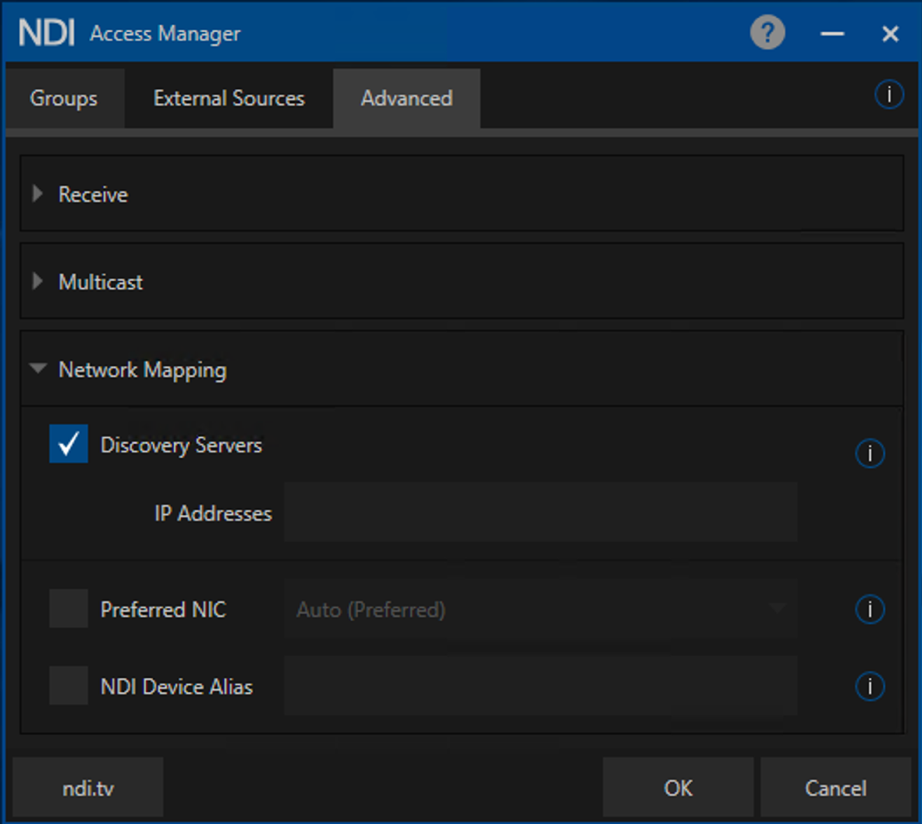
Task: Dismiss changes using the Cancel button
Action: 836,787
